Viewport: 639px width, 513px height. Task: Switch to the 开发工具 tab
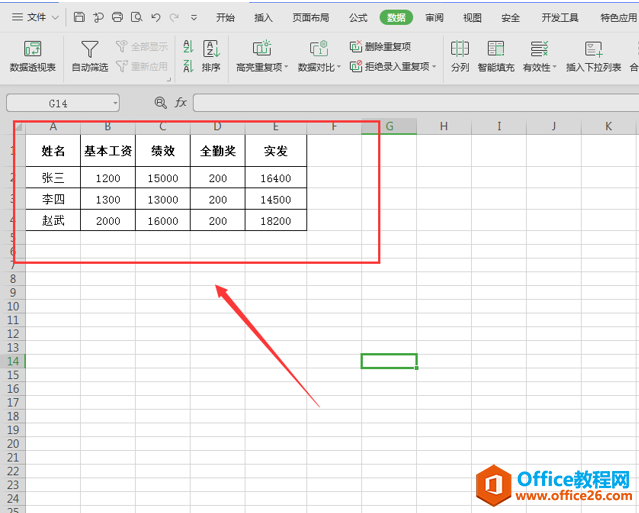pos(560,18)
